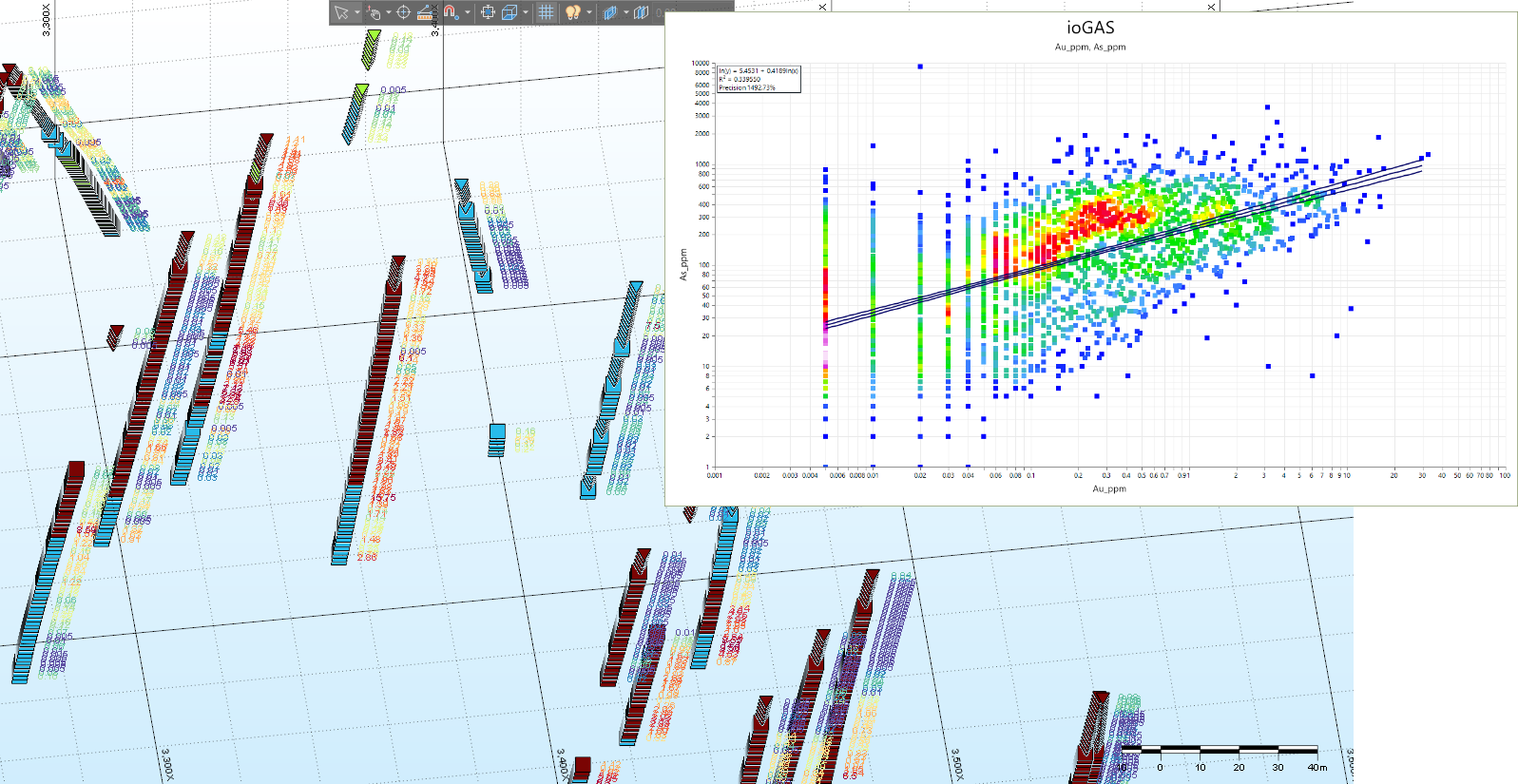The image size is (1518, 784).
Task: Click the Au_ppm x-axis label
Action: pos(1108,488)
